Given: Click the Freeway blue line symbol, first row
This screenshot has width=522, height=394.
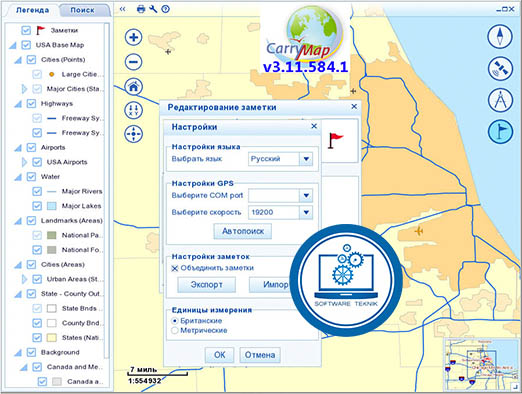Looking at the screenshot, I should tap(51, 118).
